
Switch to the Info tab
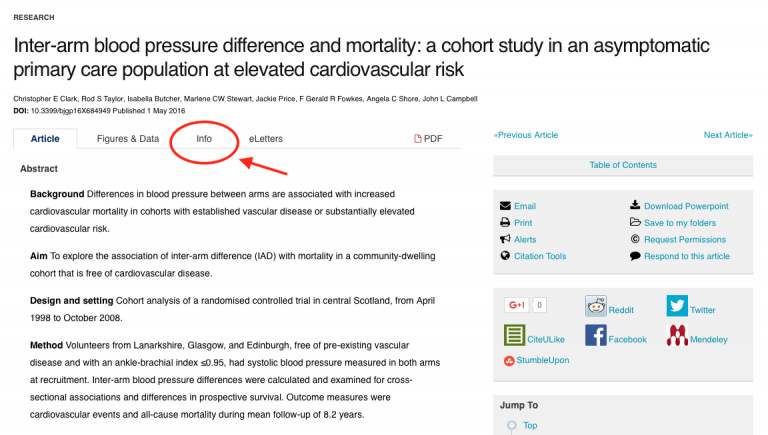(x=204, y=139)
